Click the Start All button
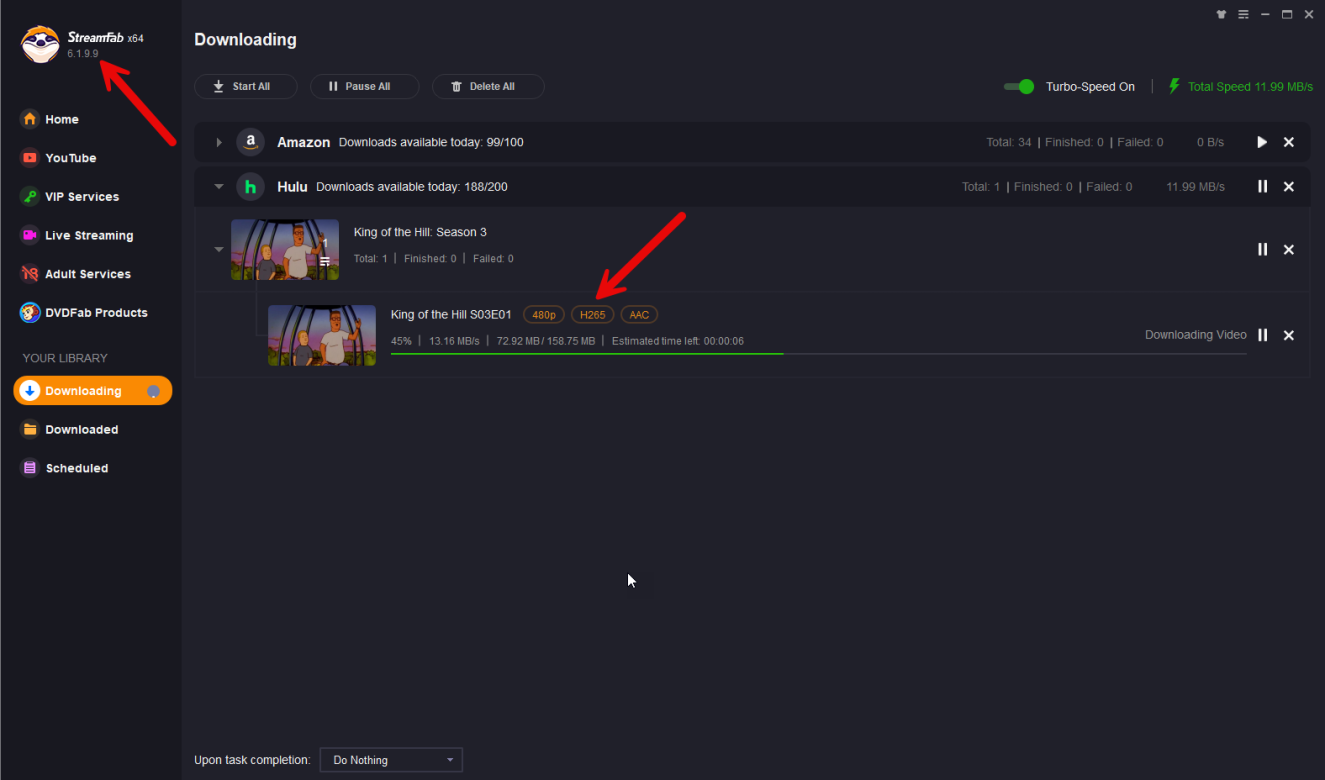The image size is (1325, 780). (x=246, y=87)
